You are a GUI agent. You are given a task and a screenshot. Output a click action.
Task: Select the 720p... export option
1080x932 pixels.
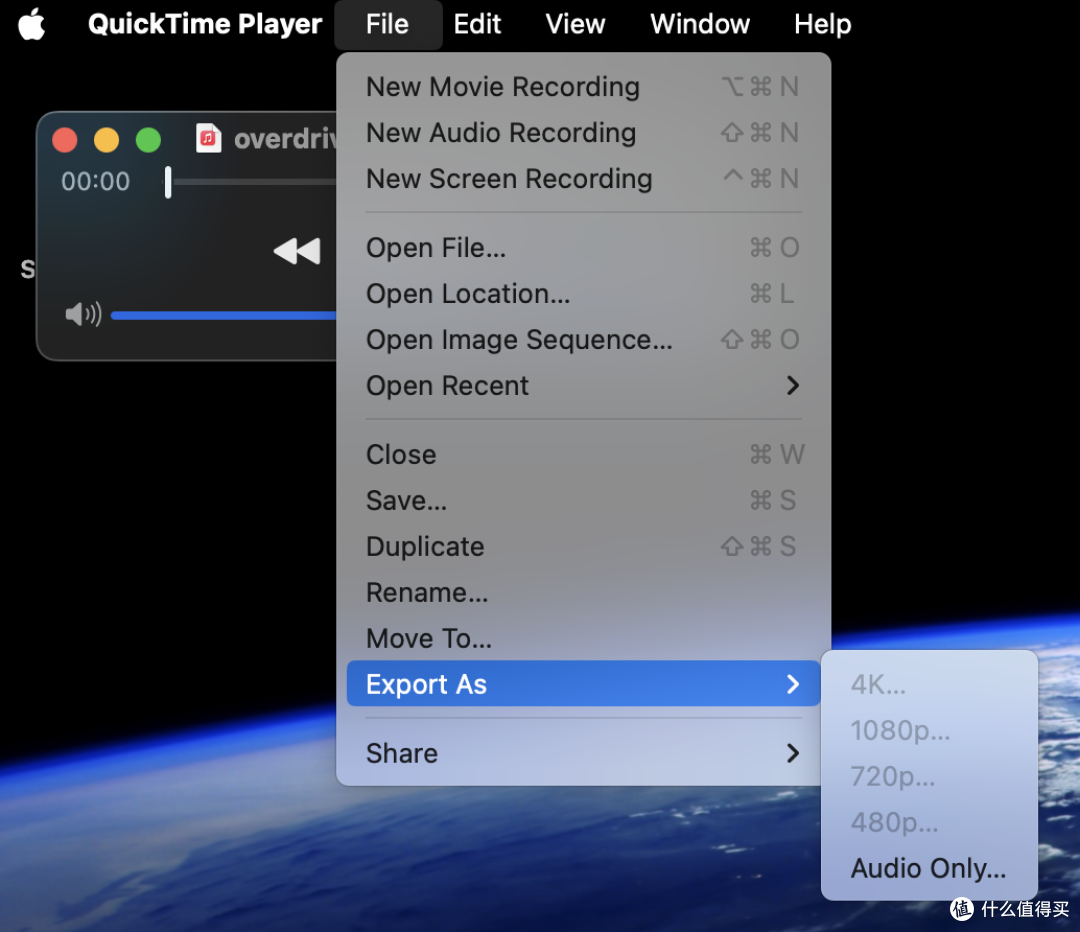928,777
